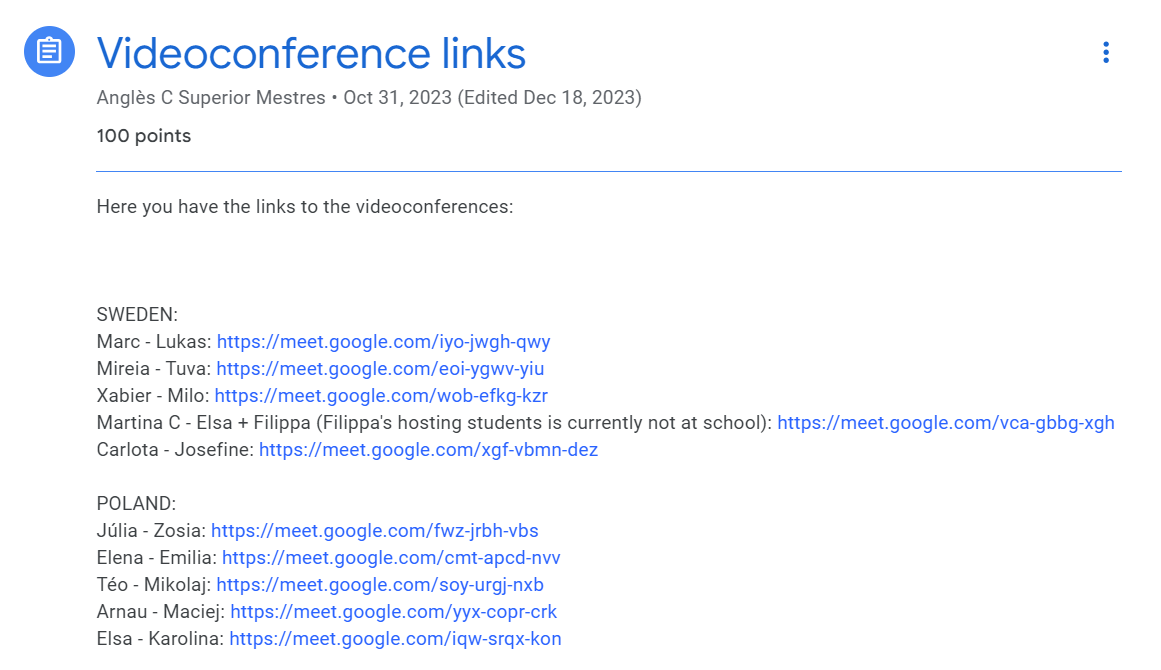Open Arnau - Maciej meet link
Viewport: 1161px width, 670px height.
pos(393,612)
